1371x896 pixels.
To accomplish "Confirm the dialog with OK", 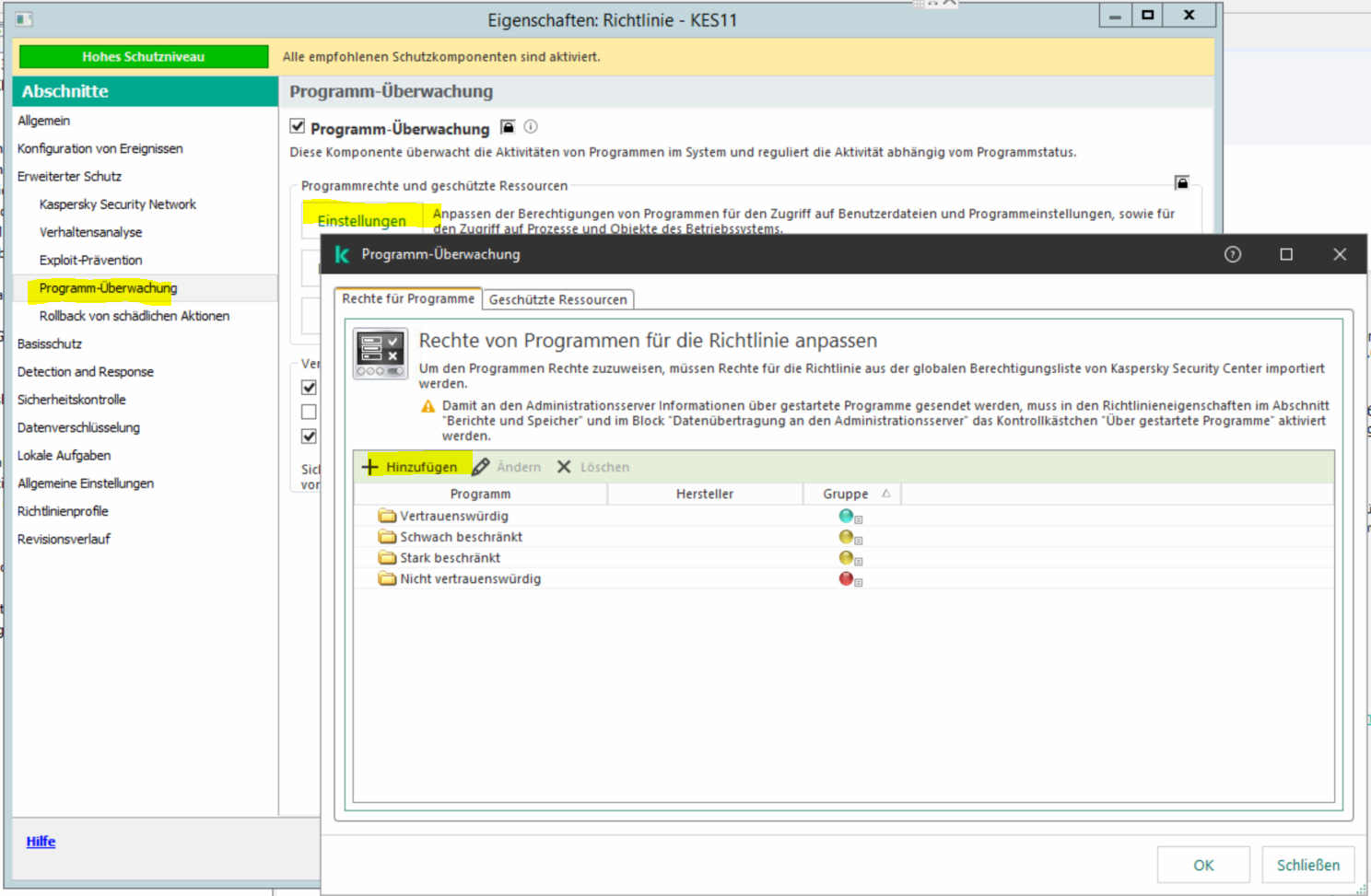I will [x=1203, y=866].
